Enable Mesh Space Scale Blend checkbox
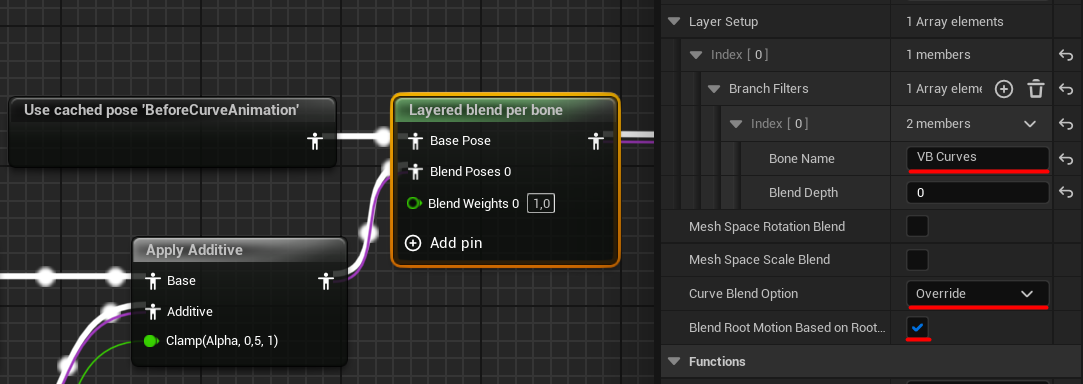This screenshot has width=1083, height=384. click(x=917, y=260)
